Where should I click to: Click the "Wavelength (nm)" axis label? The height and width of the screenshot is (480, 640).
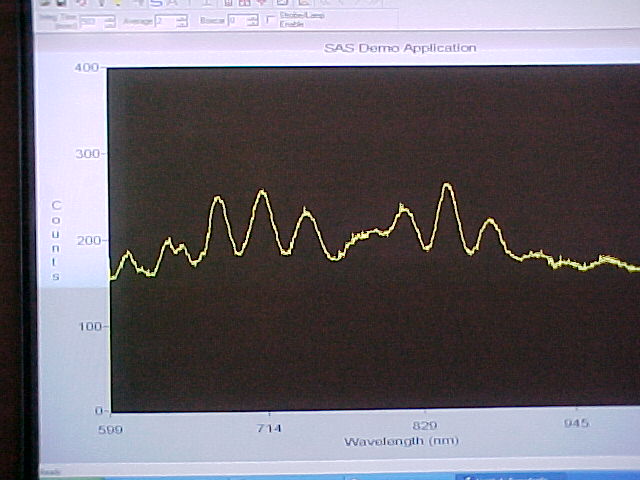[x=401, y=441]
